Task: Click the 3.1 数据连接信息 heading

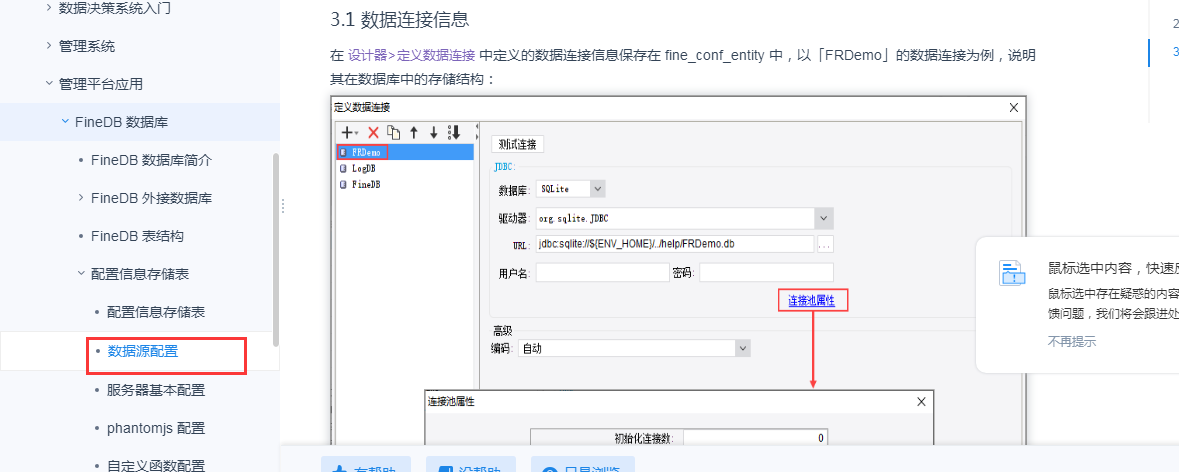Action: [x=400, y=19]
